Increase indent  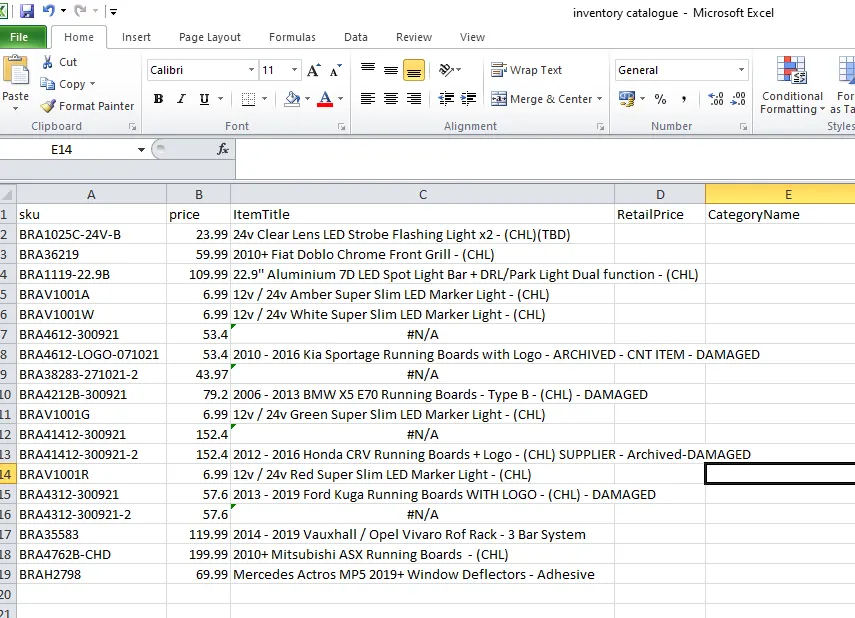[468, 99]
